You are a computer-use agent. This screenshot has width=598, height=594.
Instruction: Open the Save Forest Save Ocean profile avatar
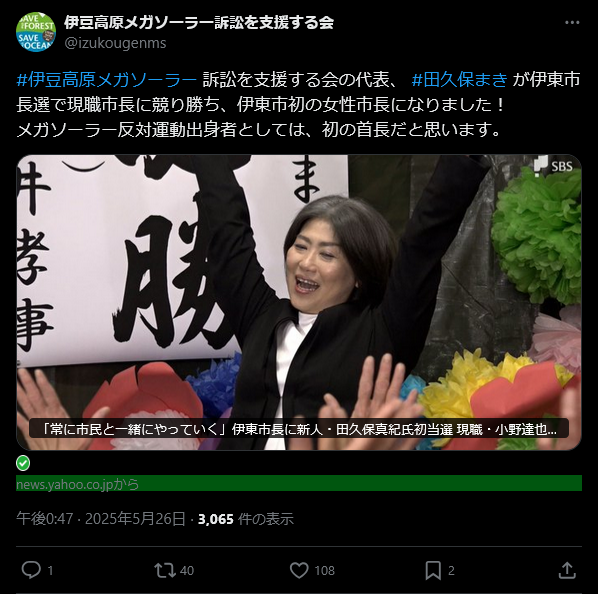pos(36,32)
